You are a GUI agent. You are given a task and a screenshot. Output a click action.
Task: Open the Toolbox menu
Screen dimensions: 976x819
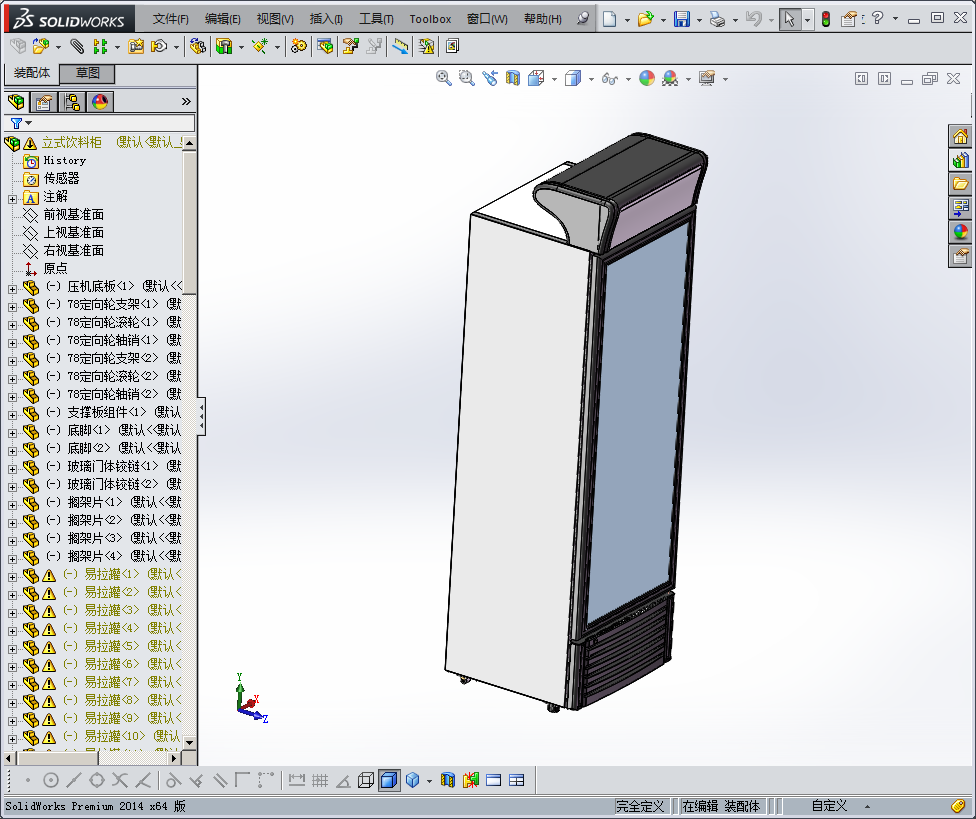point(430,19)
